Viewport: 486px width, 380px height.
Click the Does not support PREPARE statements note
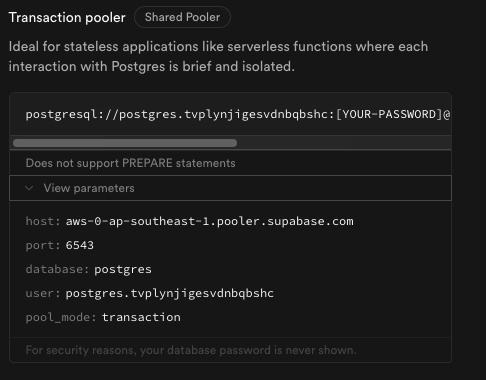[131, 163]
